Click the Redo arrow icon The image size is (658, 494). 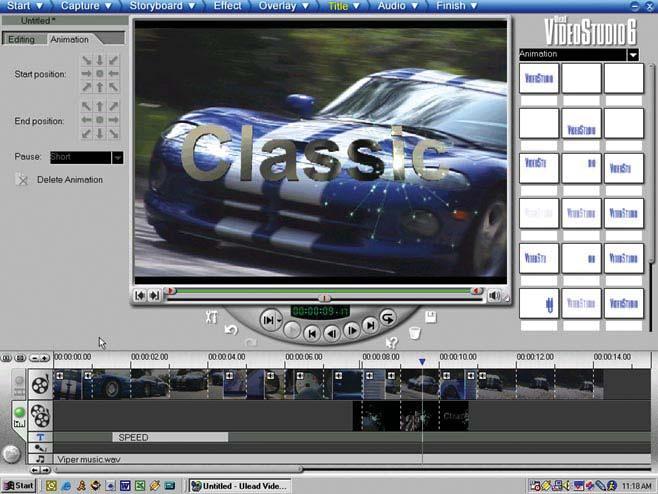[x=251, y=342]
